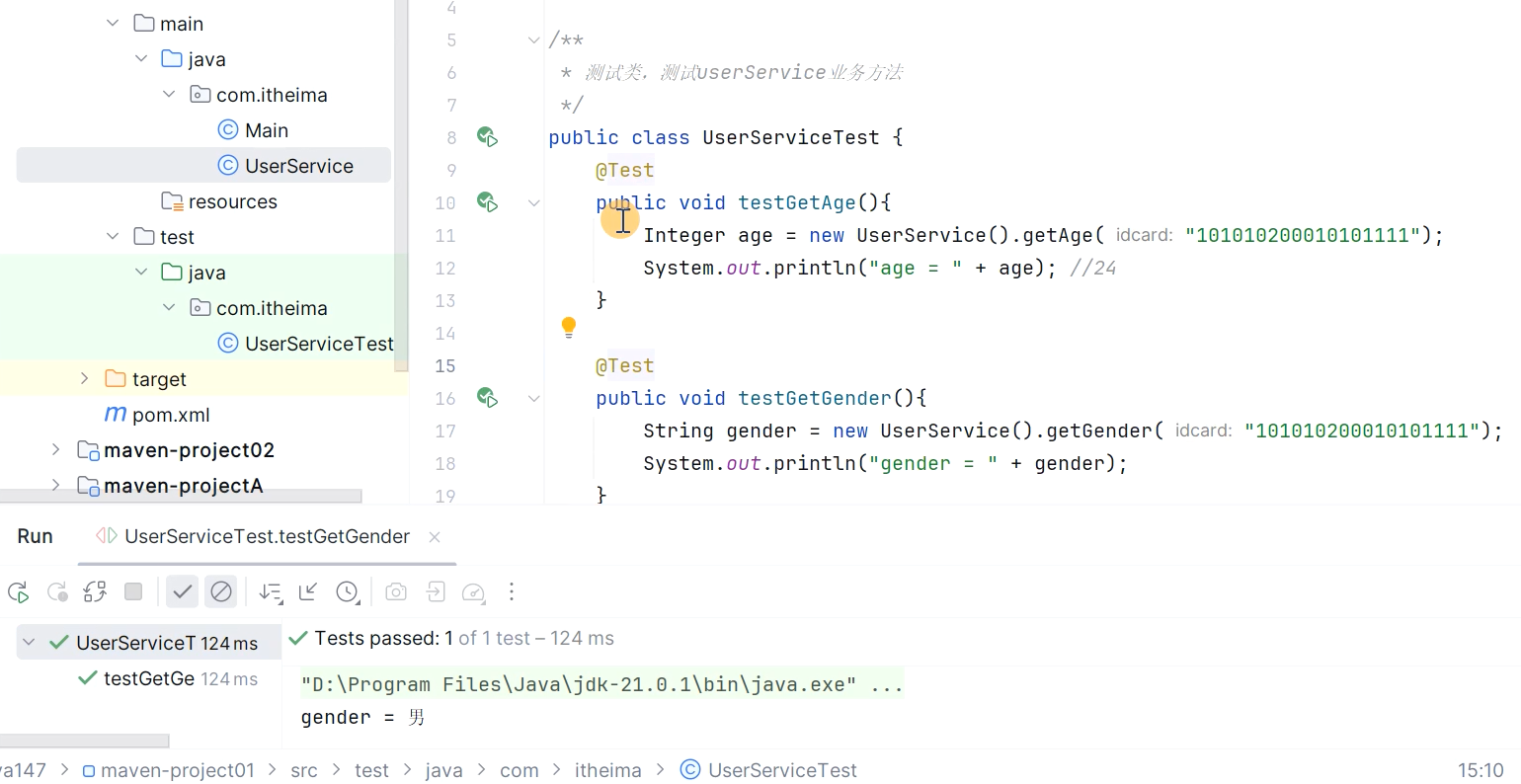Click the yellow lightbulb quick-fix icon

pos(569,327)
